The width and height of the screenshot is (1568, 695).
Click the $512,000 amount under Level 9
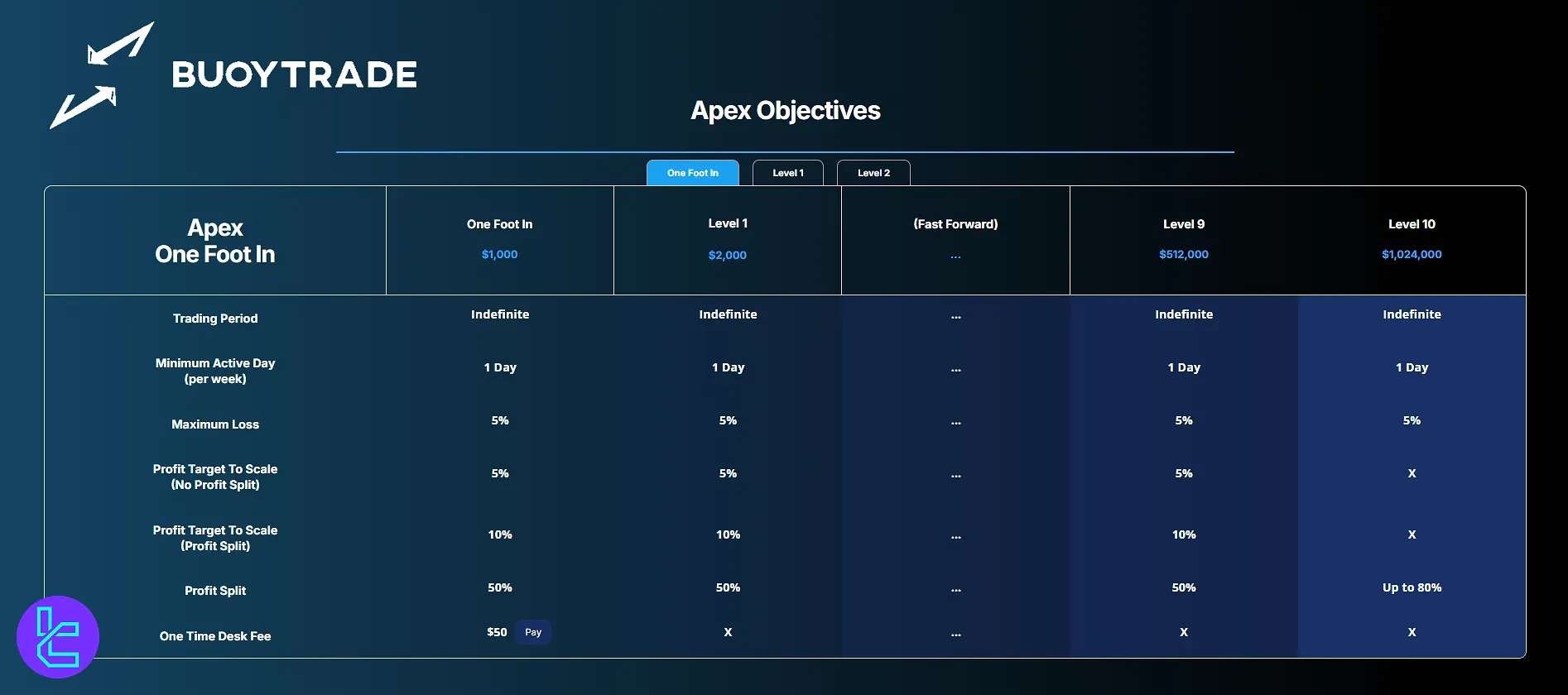tap(1183, 255)
